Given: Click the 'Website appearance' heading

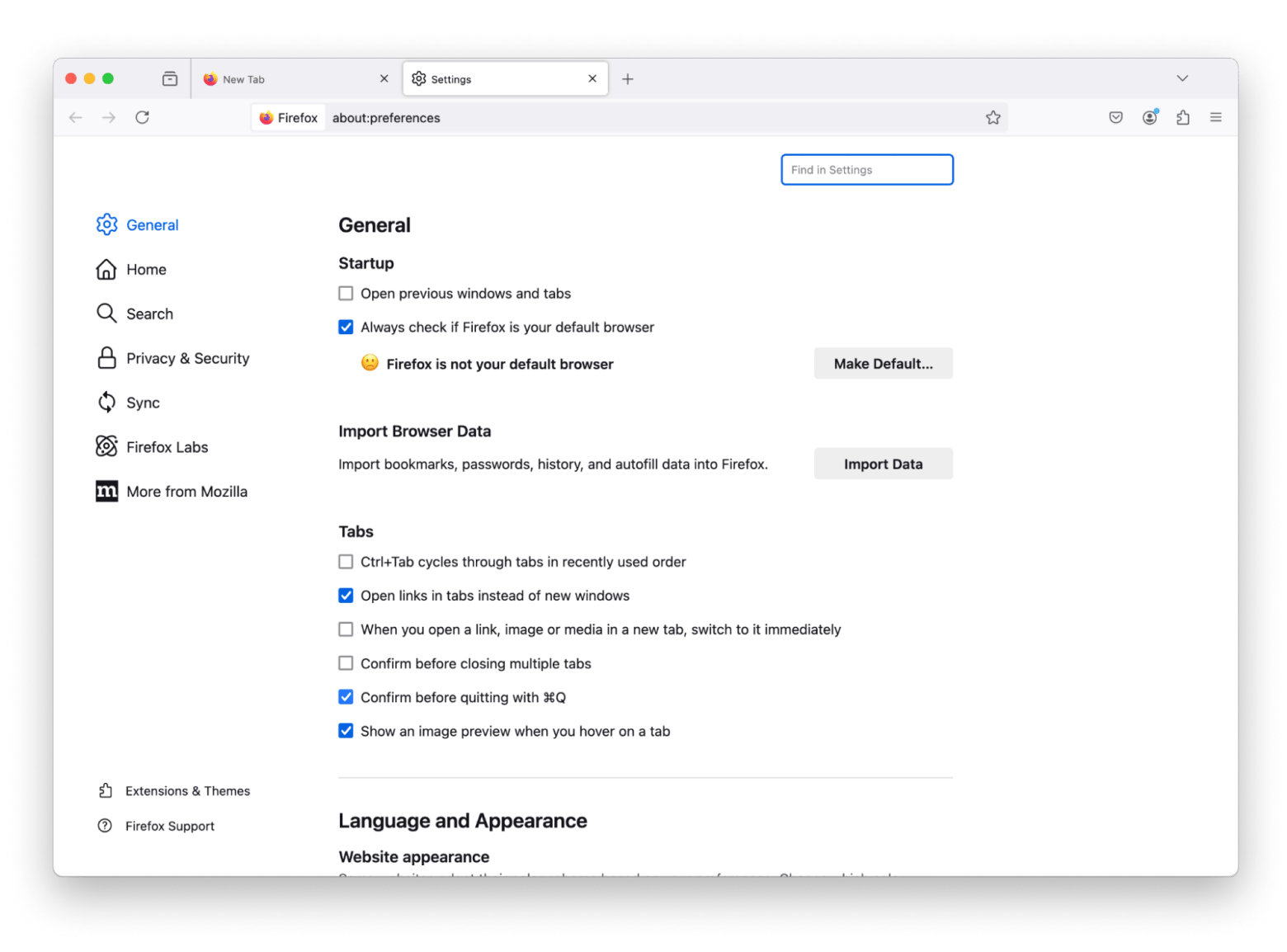Looking at the screenshot, I should [414, 857].
